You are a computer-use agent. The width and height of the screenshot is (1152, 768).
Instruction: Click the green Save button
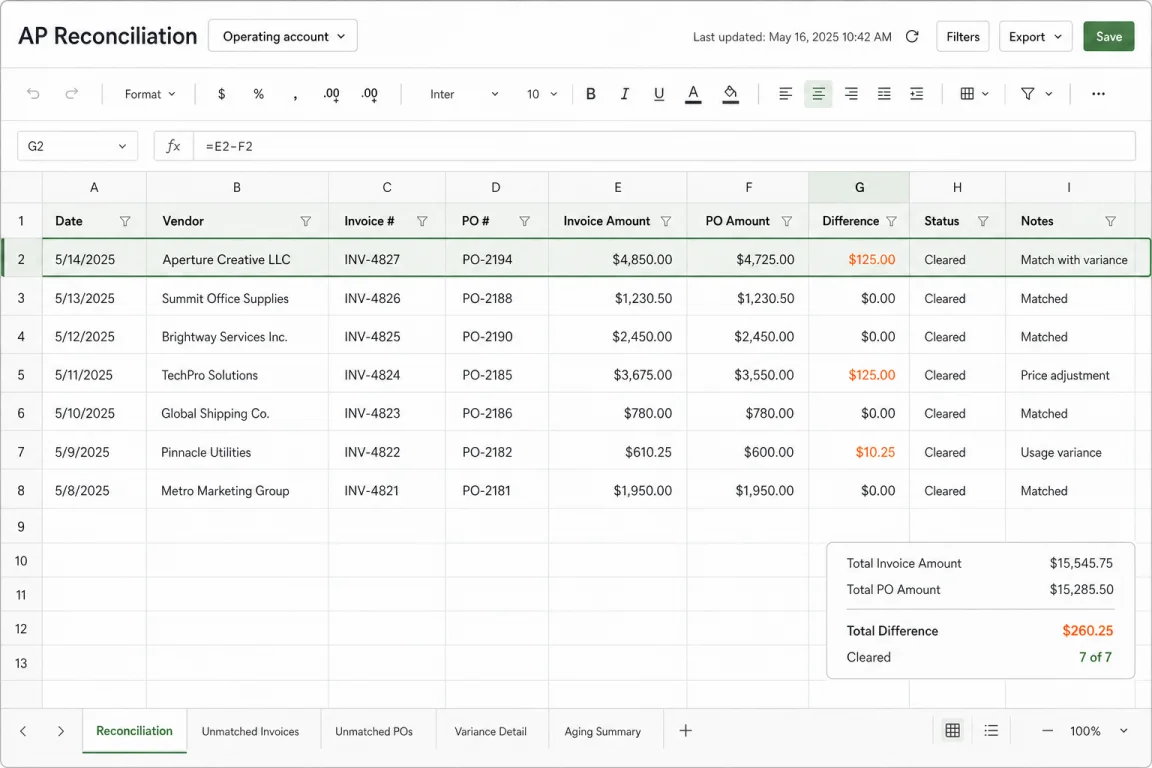click(1109, 37)
